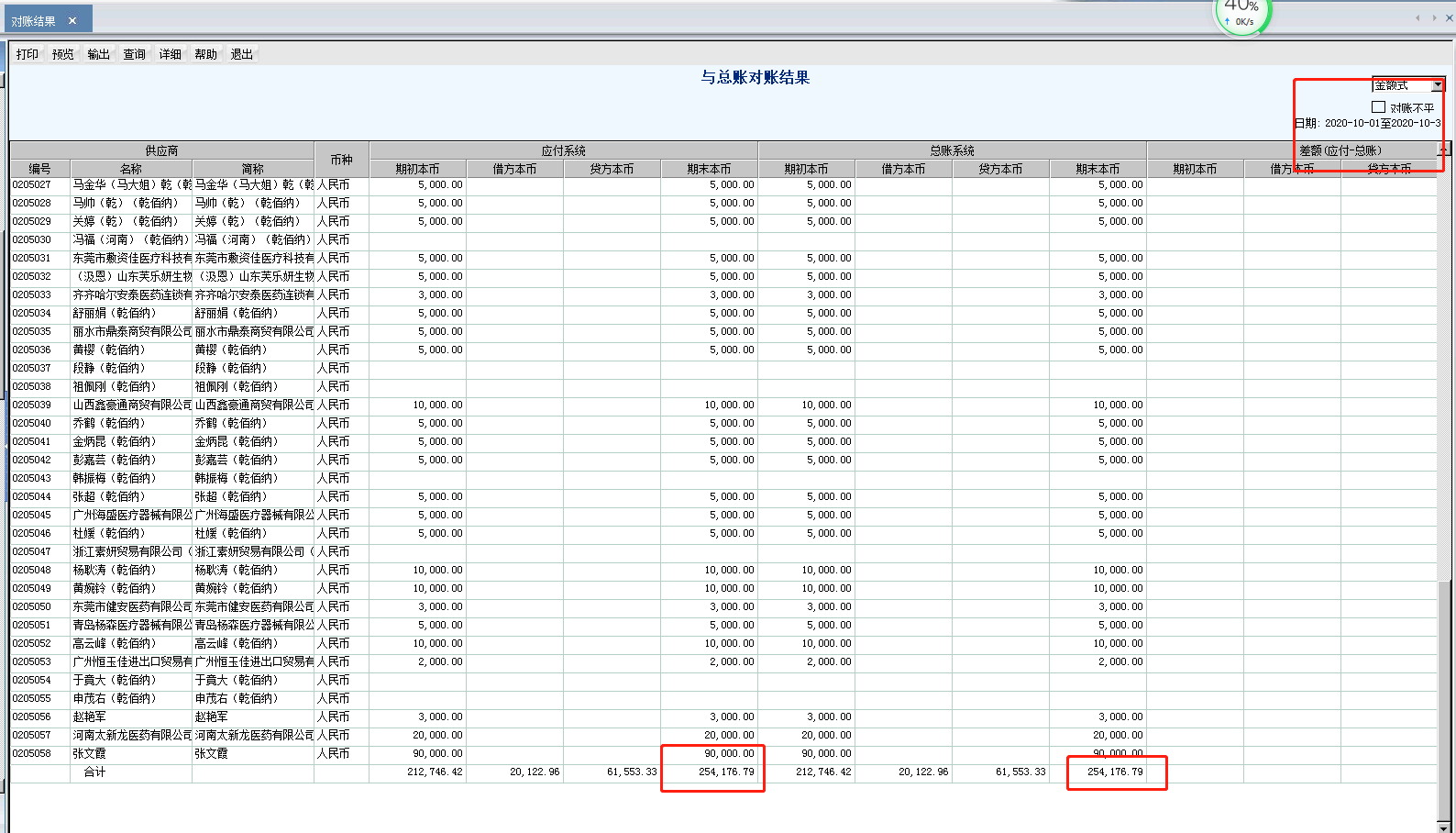Image resolution: width=1456 pixels, height=833 pixels.
Task: Select row 0205037 段静 name cell
Action: point(131,368)
